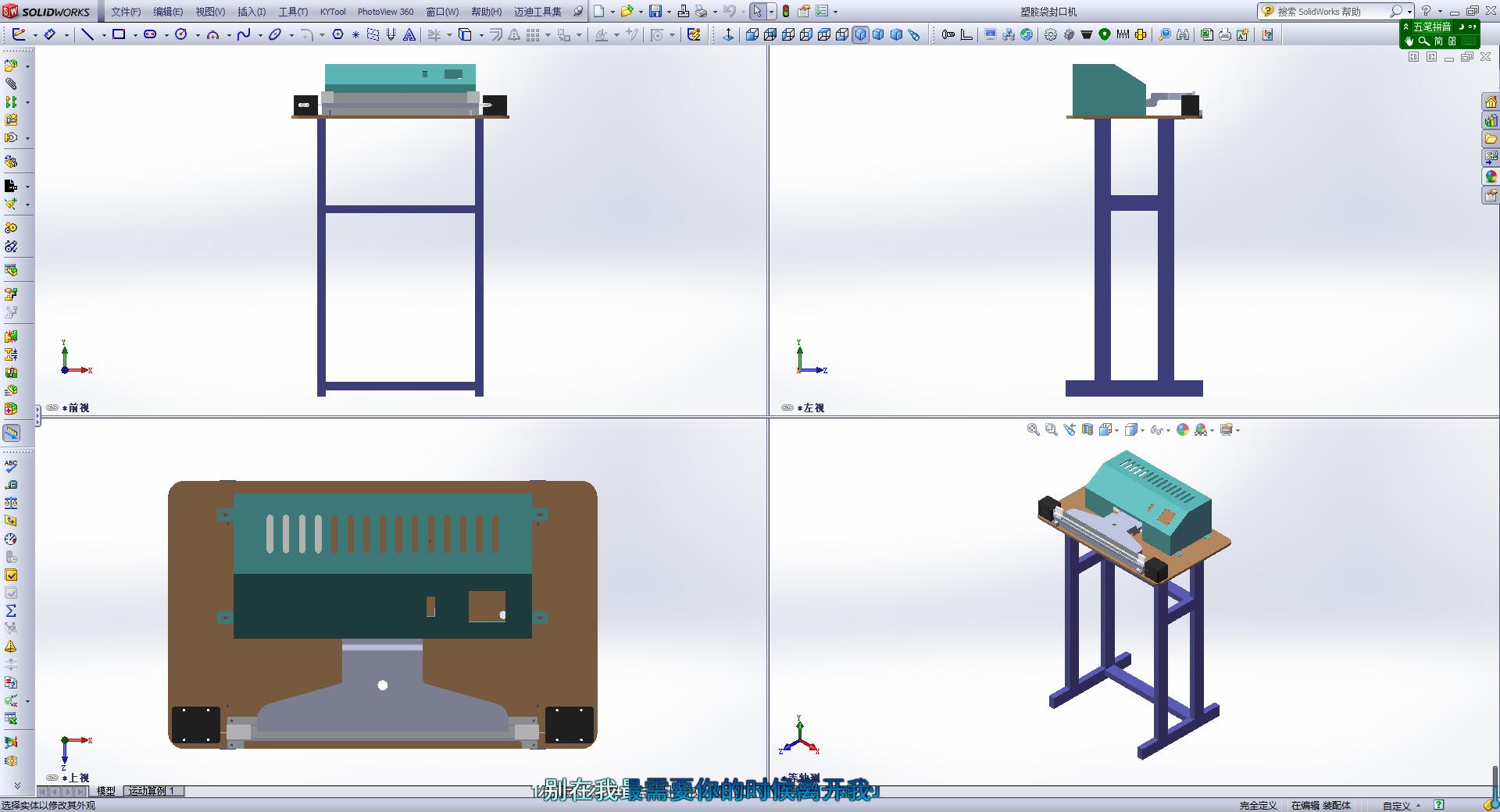
Task: Select the Corner Rectangle sketch tool
Action: tap(119, 34)
